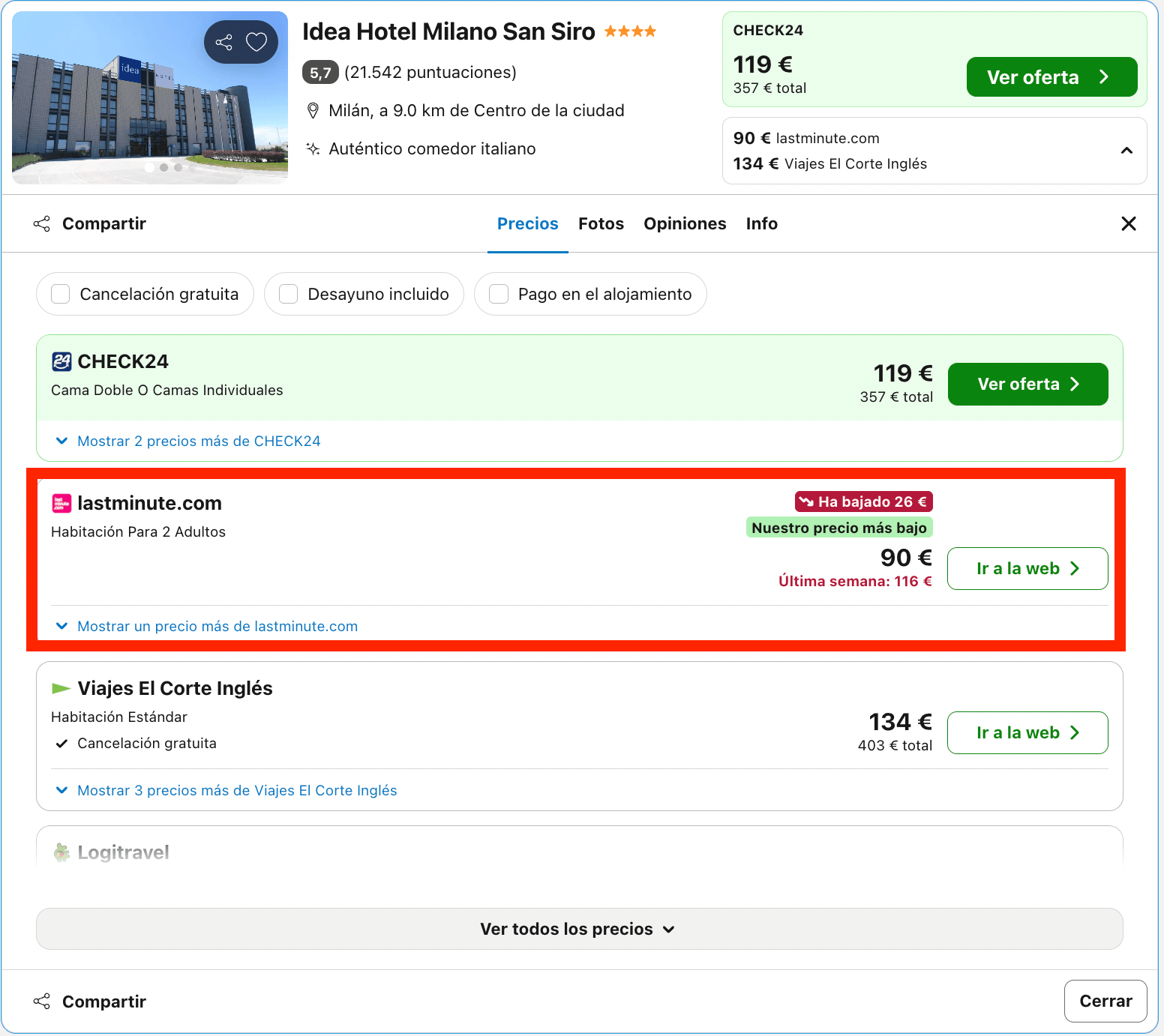Click the top Compartir label
The width and height of the screenshot is (1164, 1036).
[x=104, y=223]
